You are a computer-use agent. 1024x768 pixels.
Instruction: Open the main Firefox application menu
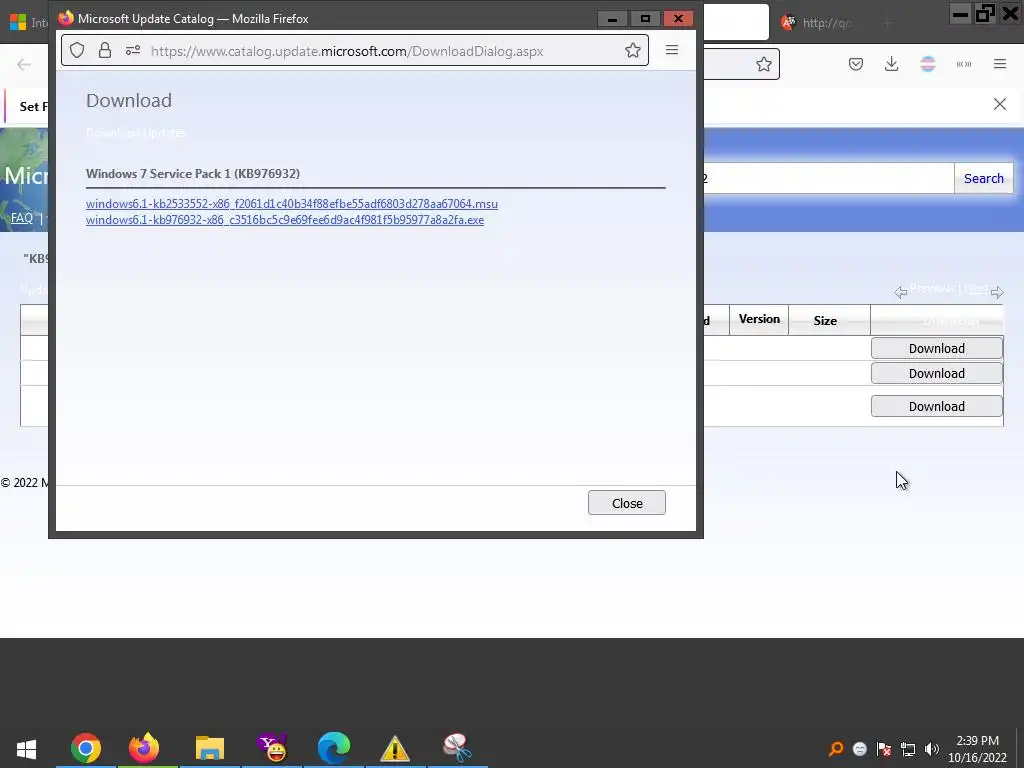point(1000,64)
